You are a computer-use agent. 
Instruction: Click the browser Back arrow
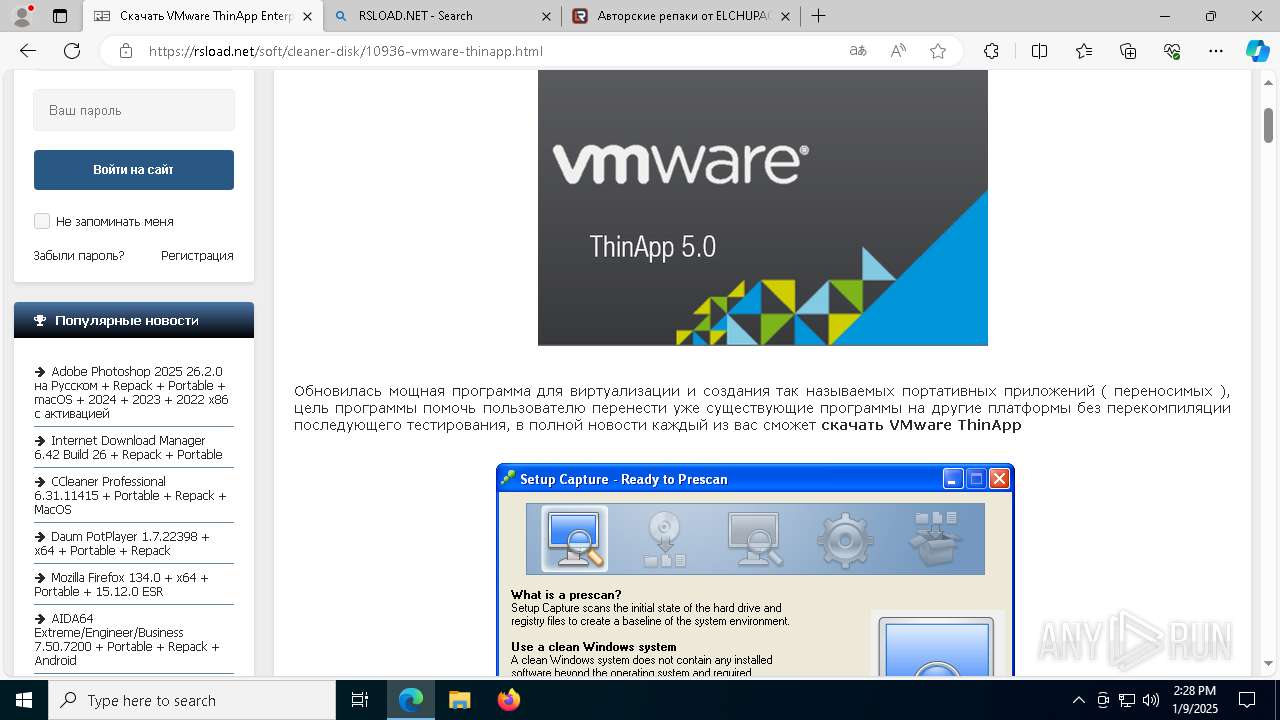point(28,51)
